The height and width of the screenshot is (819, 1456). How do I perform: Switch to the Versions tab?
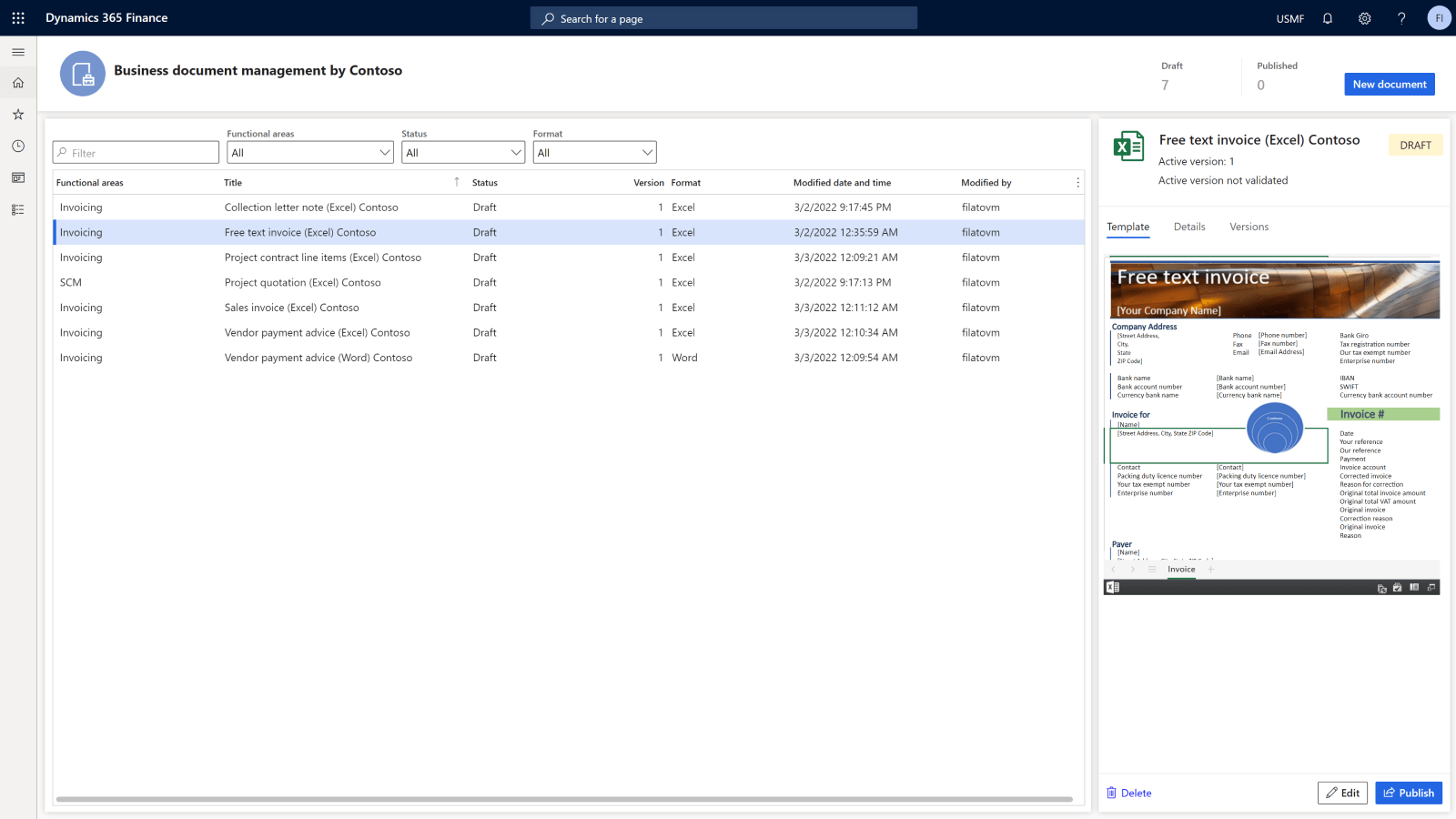coord(1249,227)
